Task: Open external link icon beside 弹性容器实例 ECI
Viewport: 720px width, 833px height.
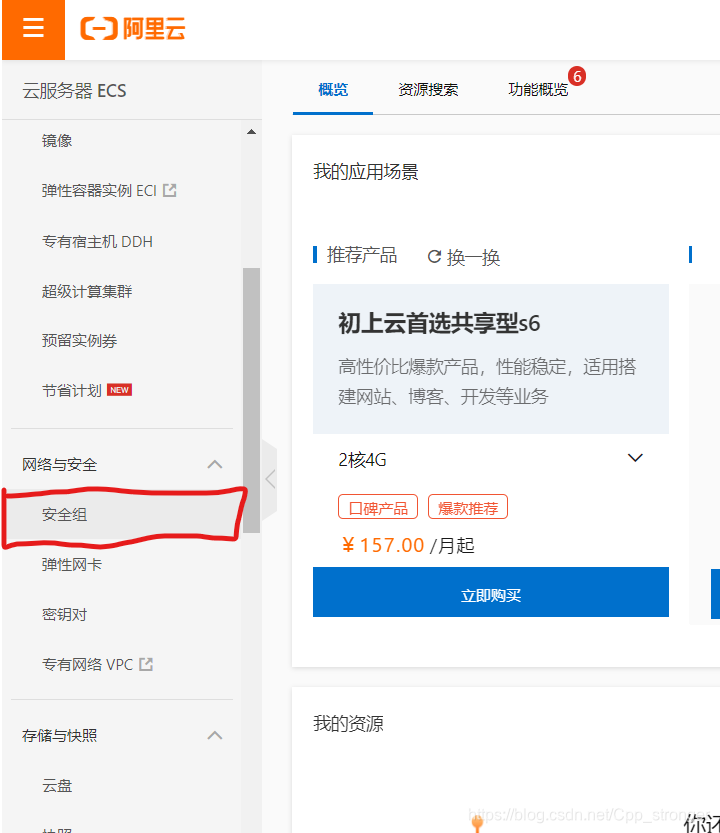Action: tap(170, 190)
